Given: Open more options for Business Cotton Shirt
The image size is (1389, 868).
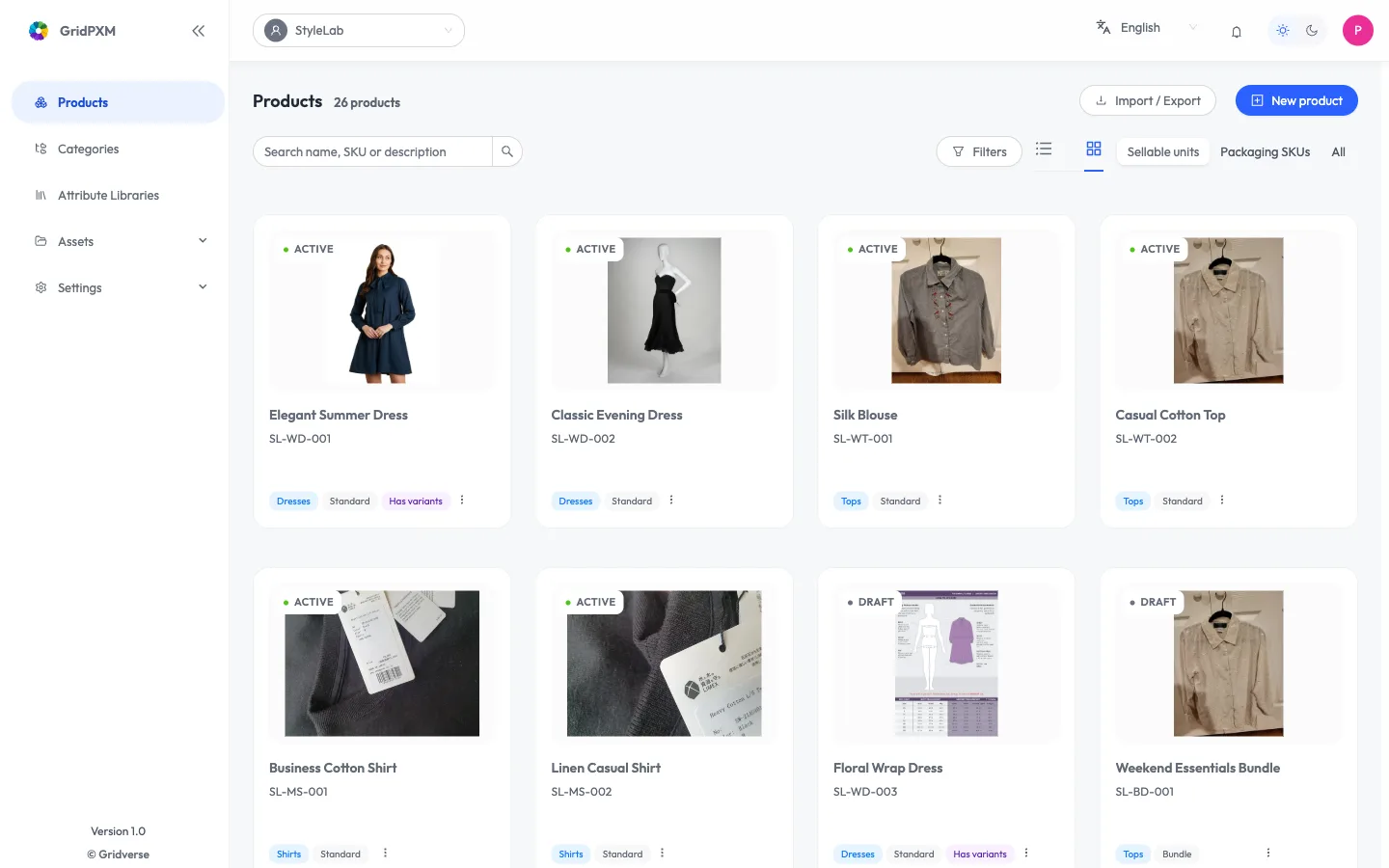Looking at the screenshot, I should [x=385, y=853].
